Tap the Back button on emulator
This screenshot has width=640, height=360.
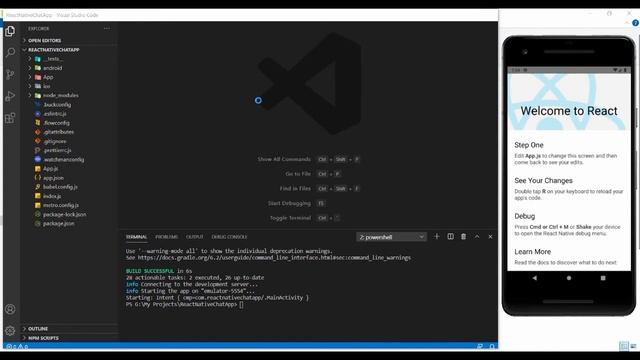pos(535,278)
